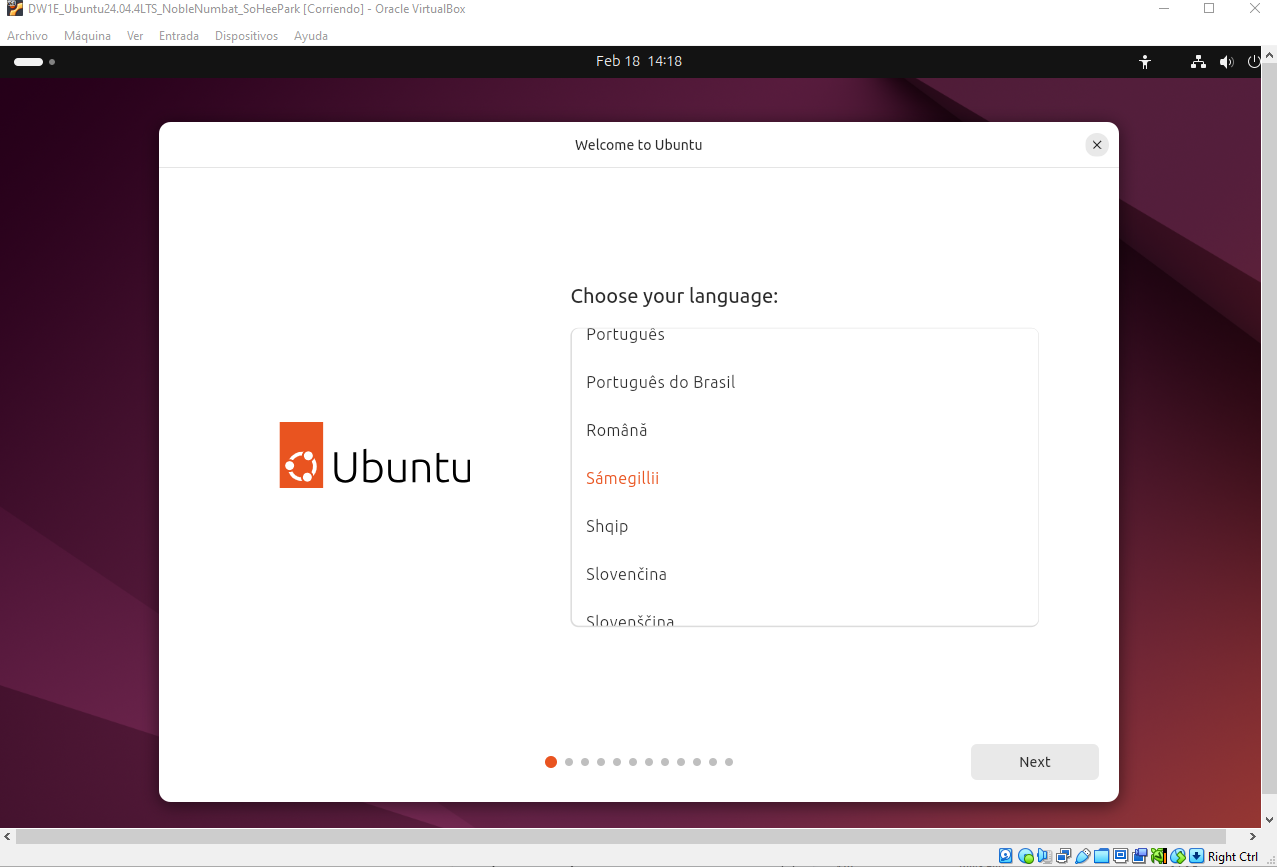Screen dimensions: 1277x867
Task: Open the display settings status icon
Action: coord(1121,856)
